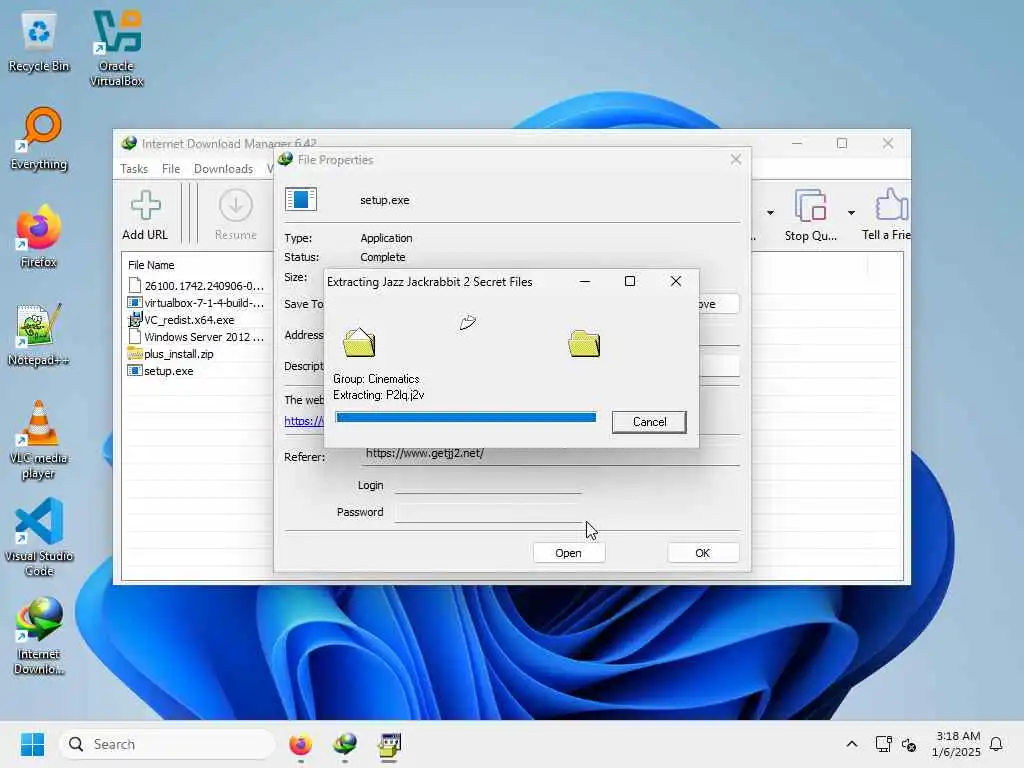Click the taskbar Search box

click(x=167, y=744)
